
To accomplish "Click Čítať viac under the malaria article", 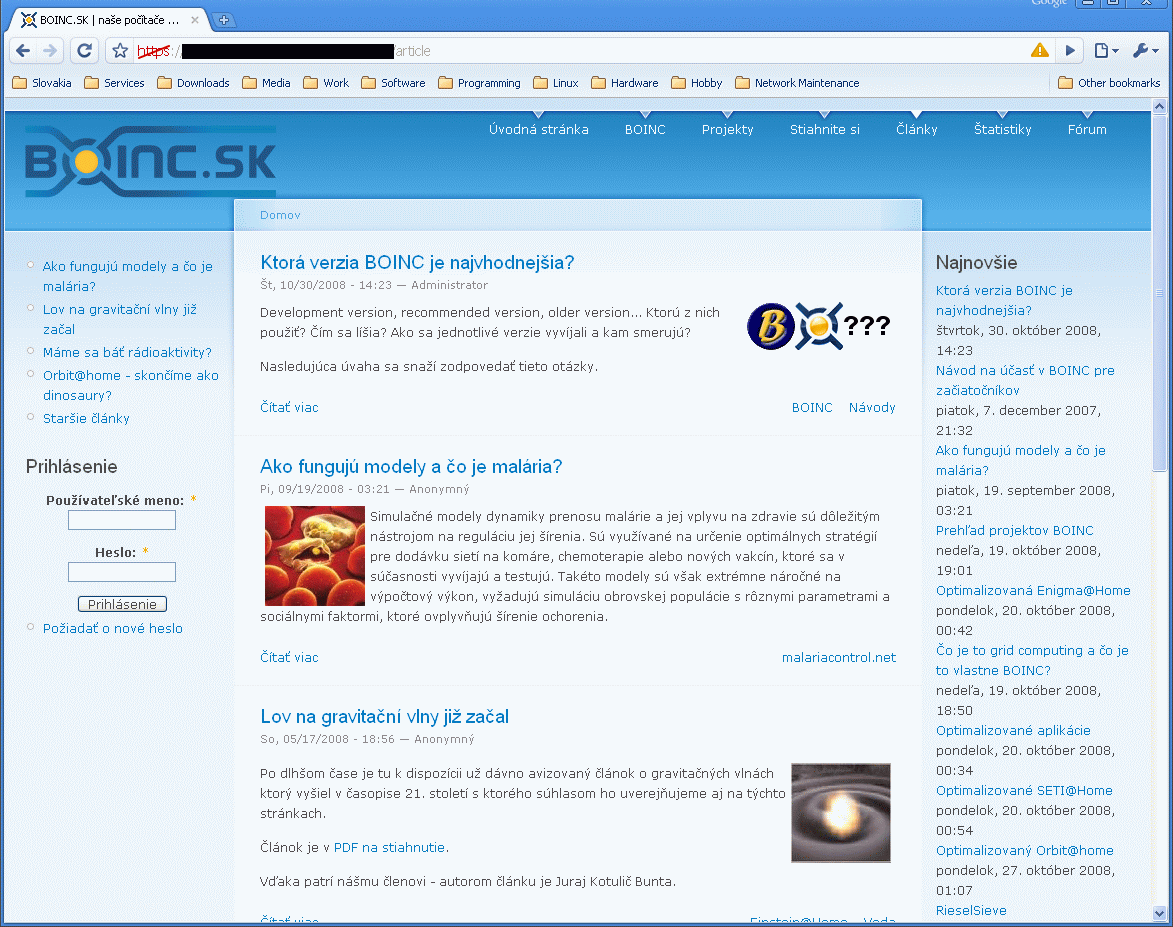I will pos(289,658).
